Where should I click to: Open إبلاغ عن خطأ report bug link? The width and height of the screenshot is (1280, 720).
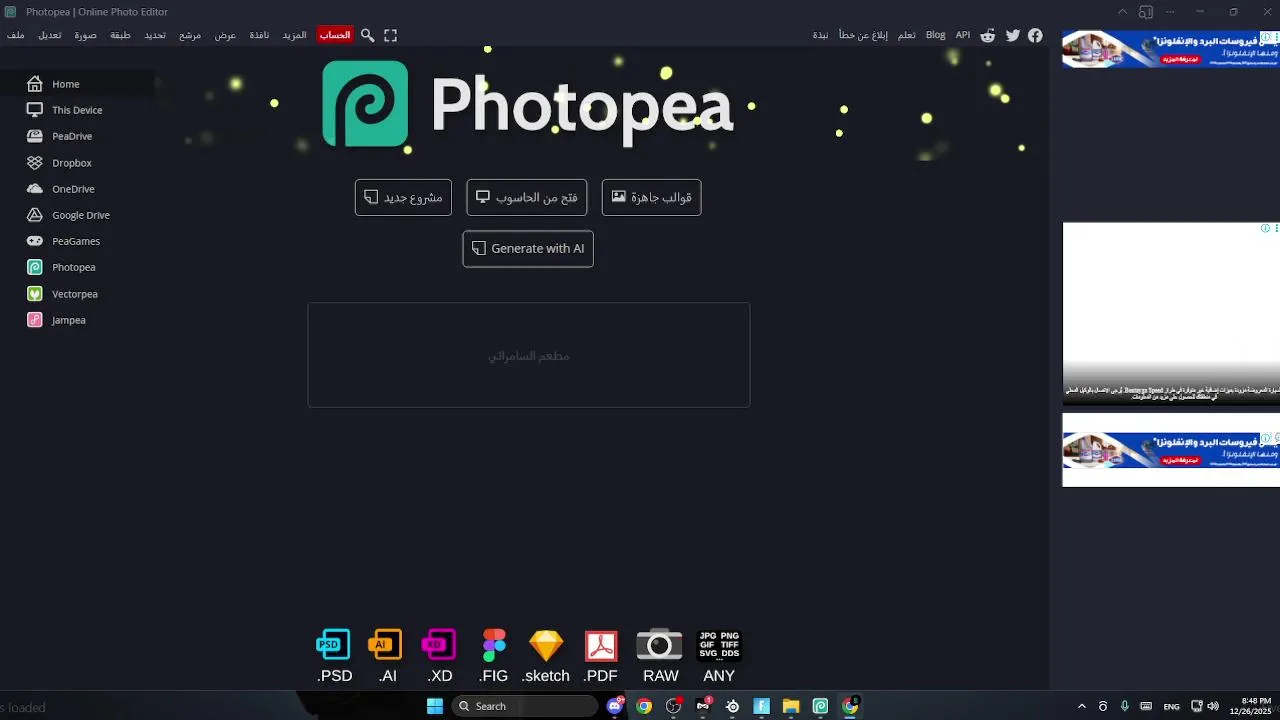pos(864,35)
